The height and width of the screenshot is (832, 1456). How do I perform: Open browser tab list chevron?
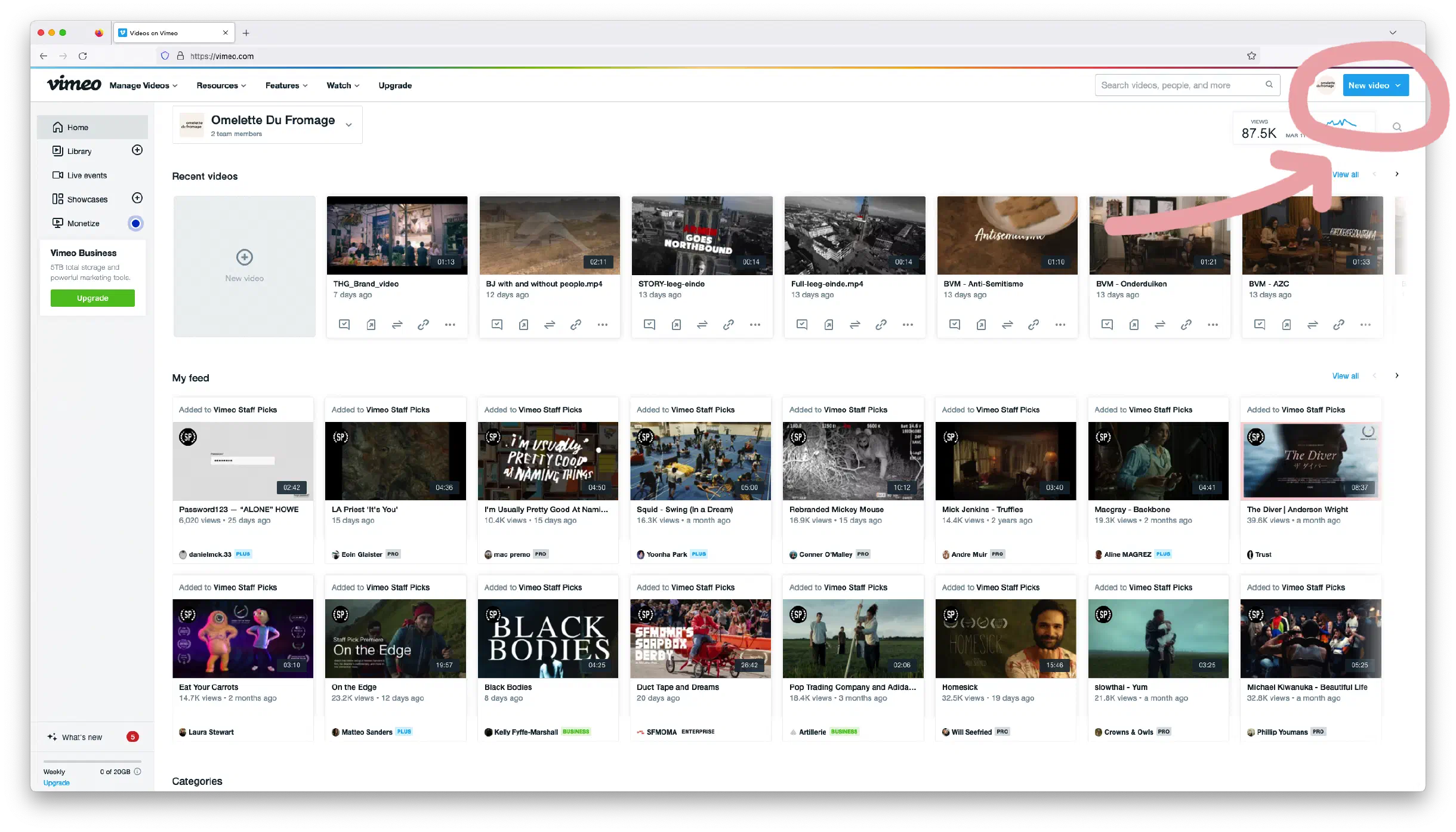coord(1393,33)
